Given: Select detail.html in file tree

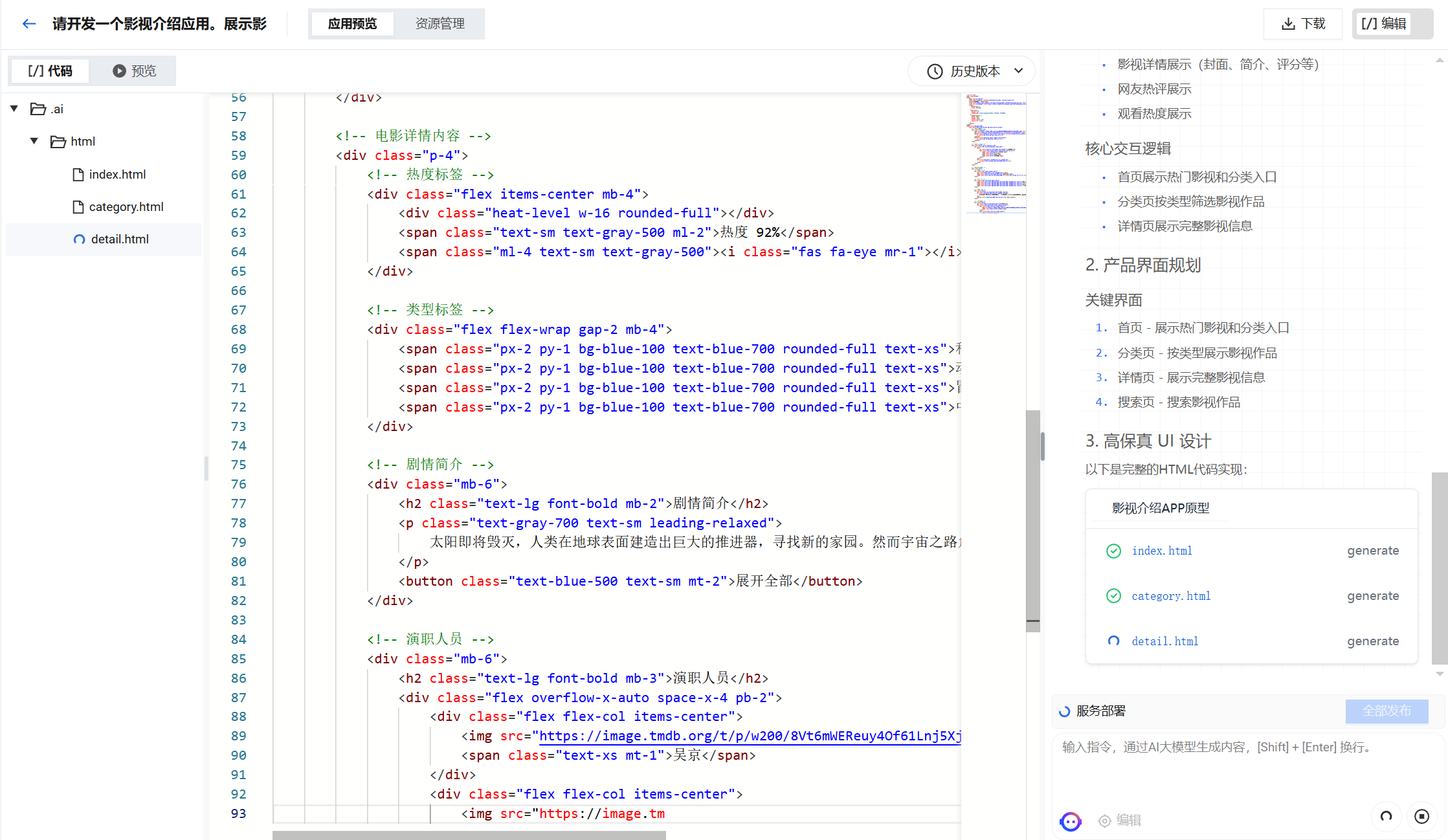Looking at the screenshot, I should [104, 239].
